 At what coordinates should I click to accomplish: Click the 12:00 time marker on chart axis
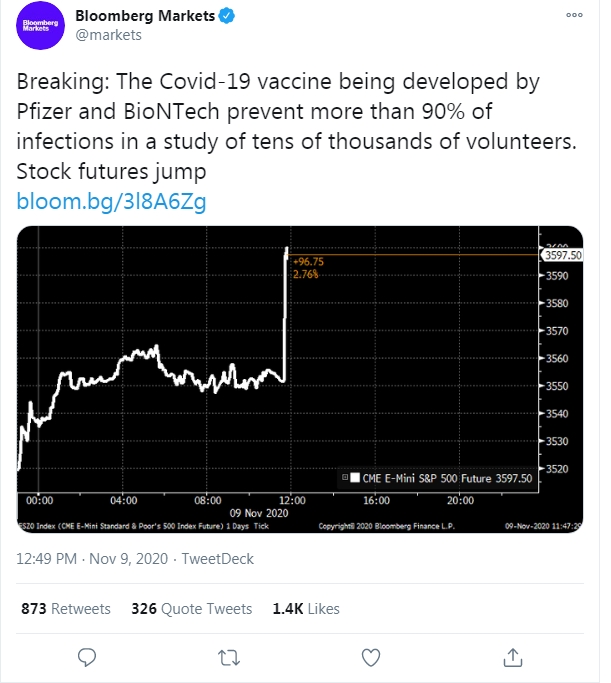click(292, 500)
